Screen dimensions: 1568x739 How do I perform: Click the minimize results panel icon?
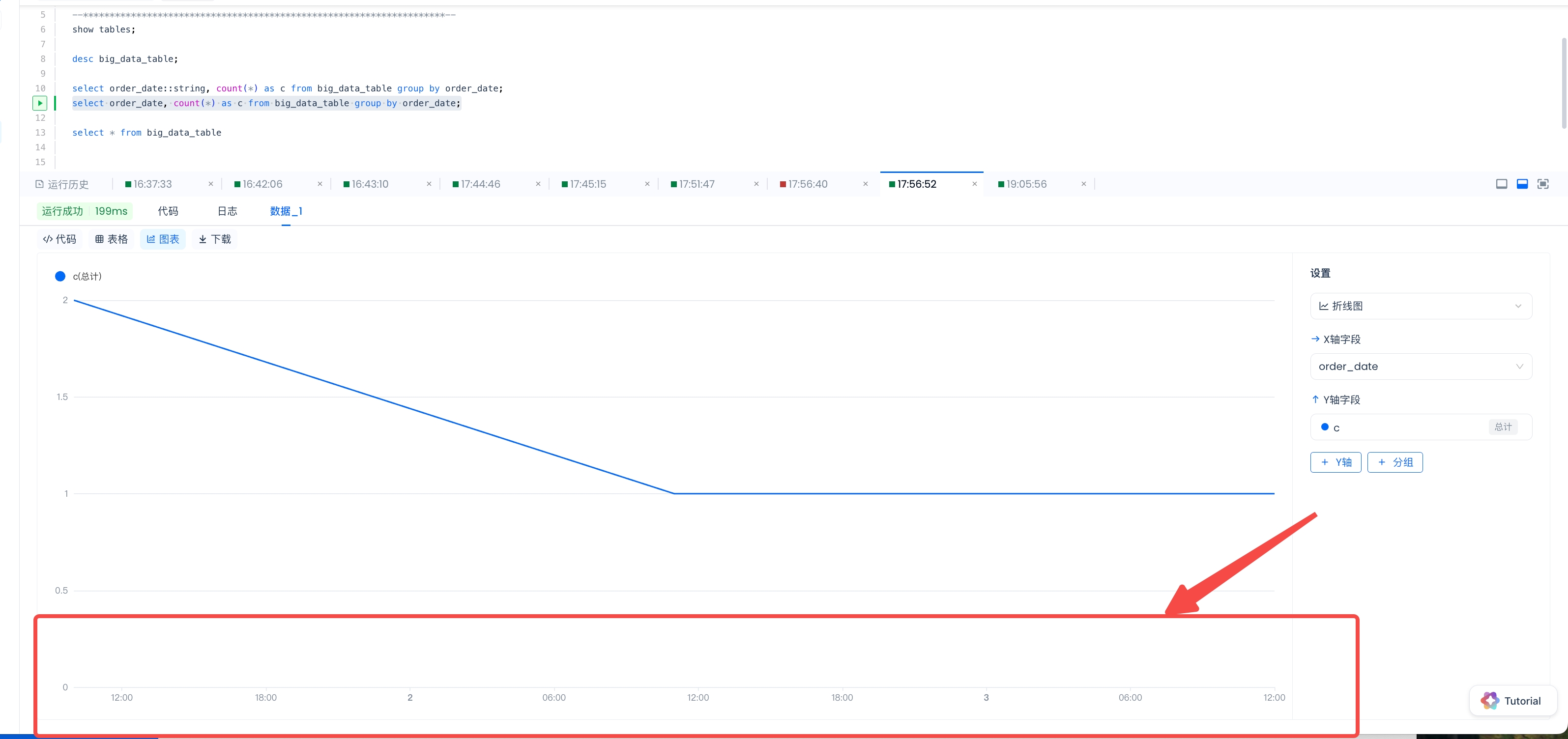tap(1502, 184)
